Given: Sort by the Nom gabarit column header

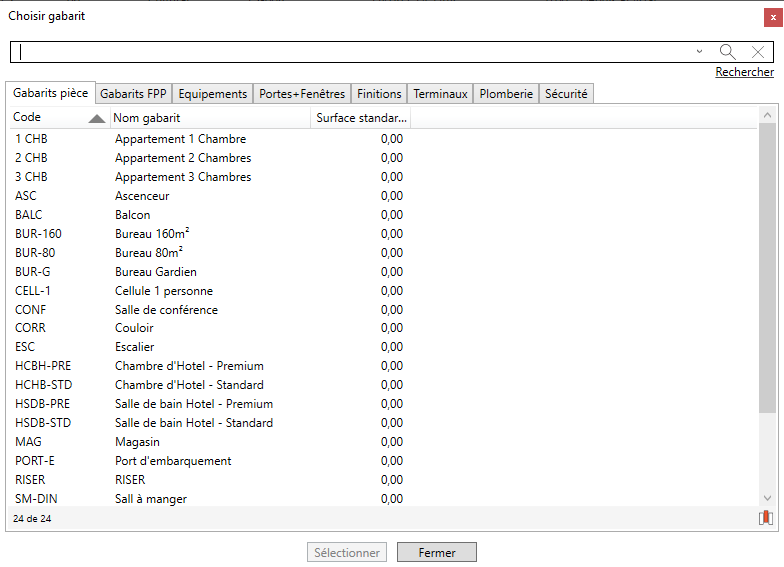Looking at the screenshot, I should (209, 118).
